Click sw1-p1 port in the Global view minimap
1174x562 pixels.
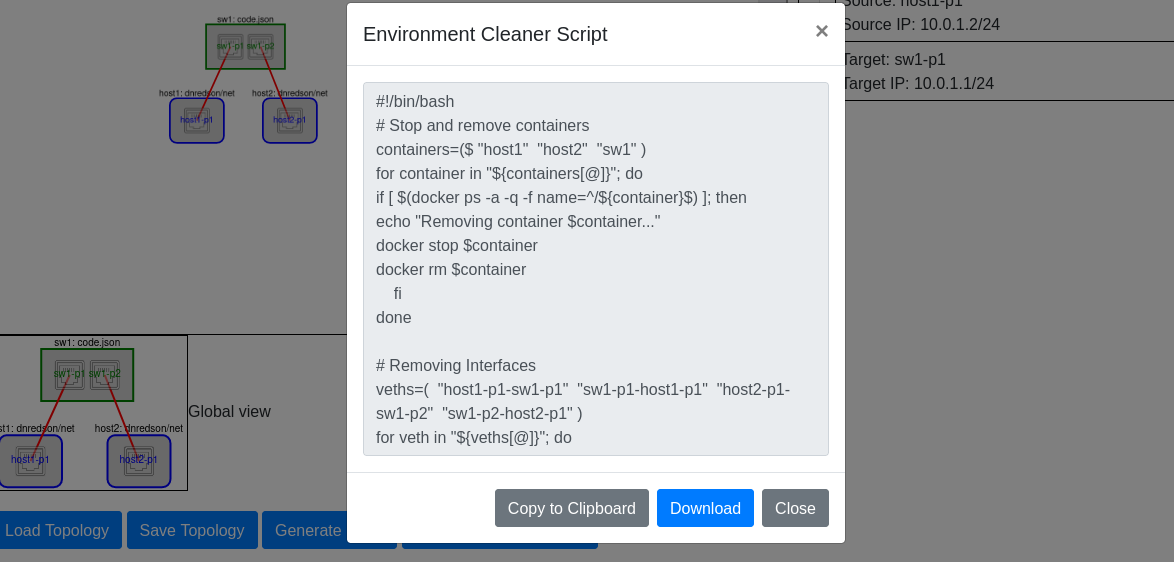pyautogui.click(x=70, y=374)
